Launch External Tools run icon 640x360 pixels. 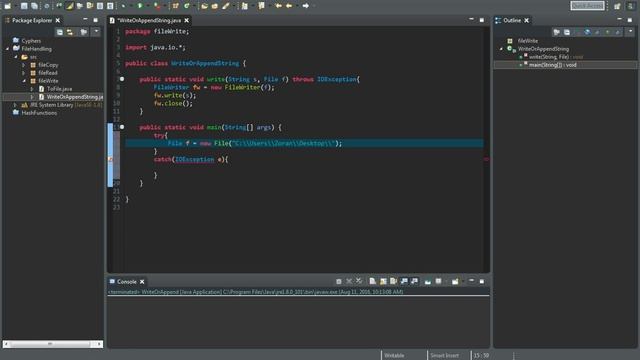(x=157, y=6)
